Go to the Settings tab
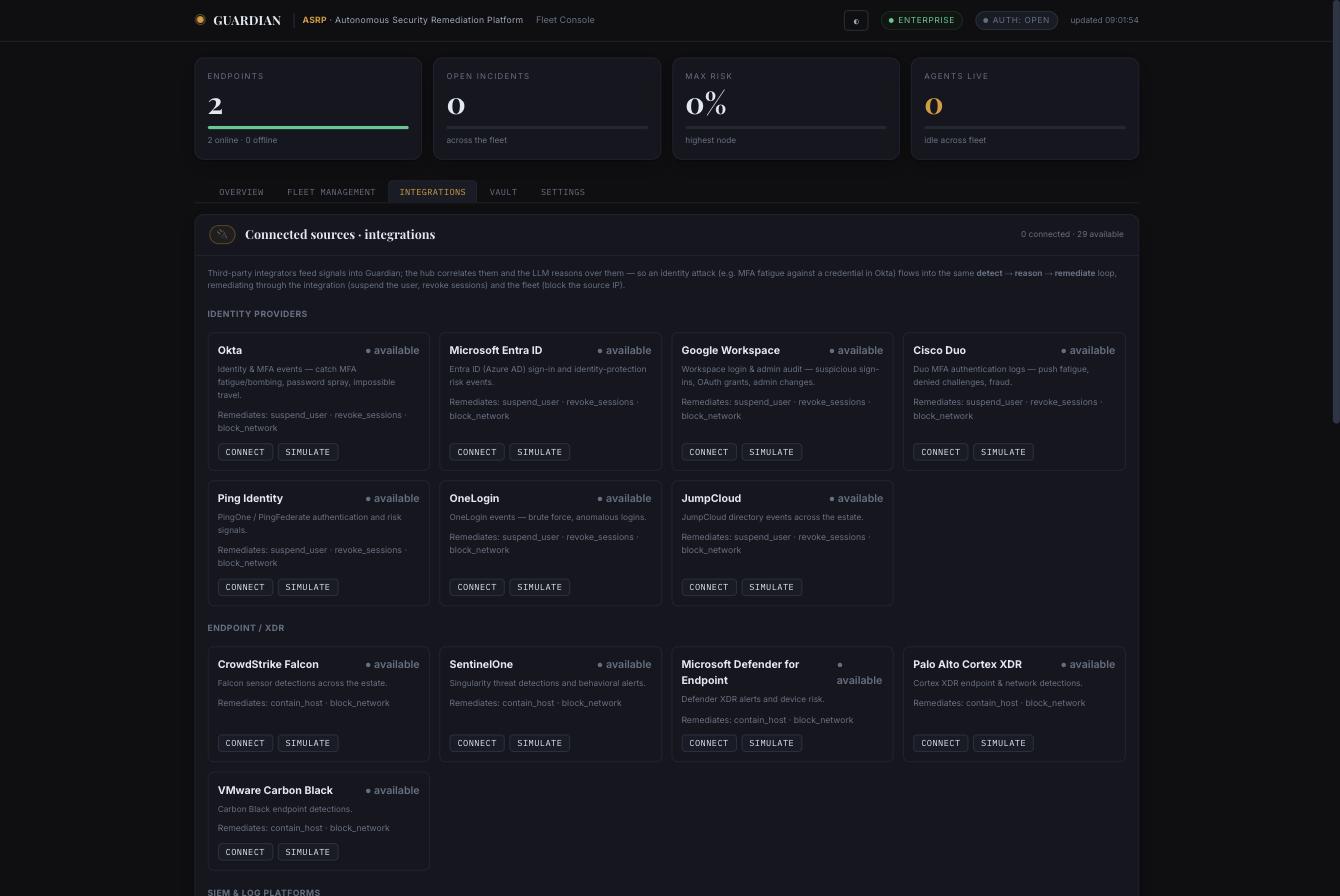 coord(563,192)
